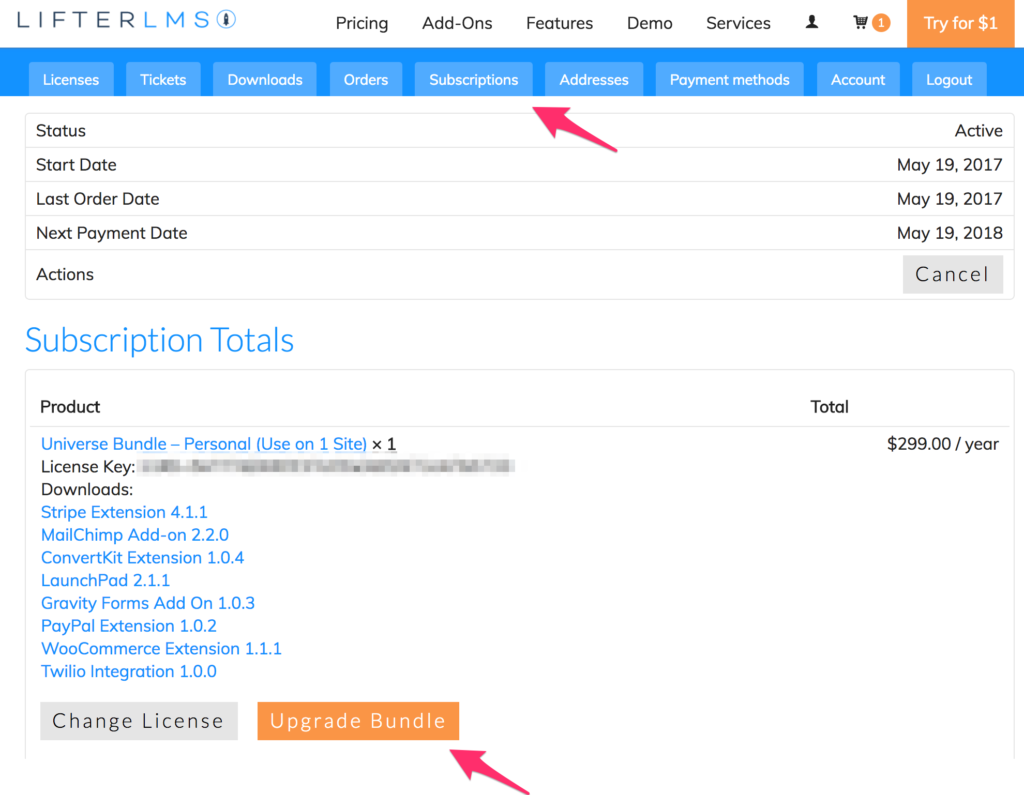Open the Downloads tab
The height and width of the screenshot is (795, 1024).
(265, 80)
